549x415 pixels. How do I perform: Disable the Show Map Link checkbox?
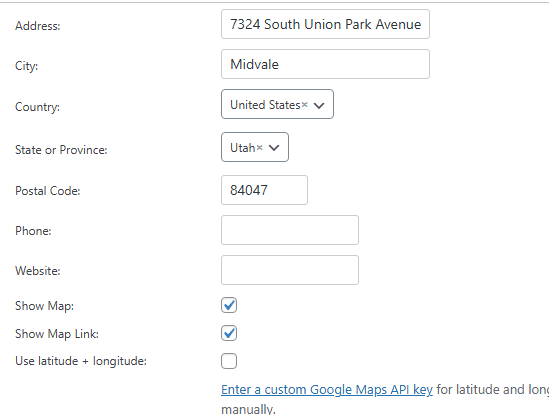(x=229, y=333)
